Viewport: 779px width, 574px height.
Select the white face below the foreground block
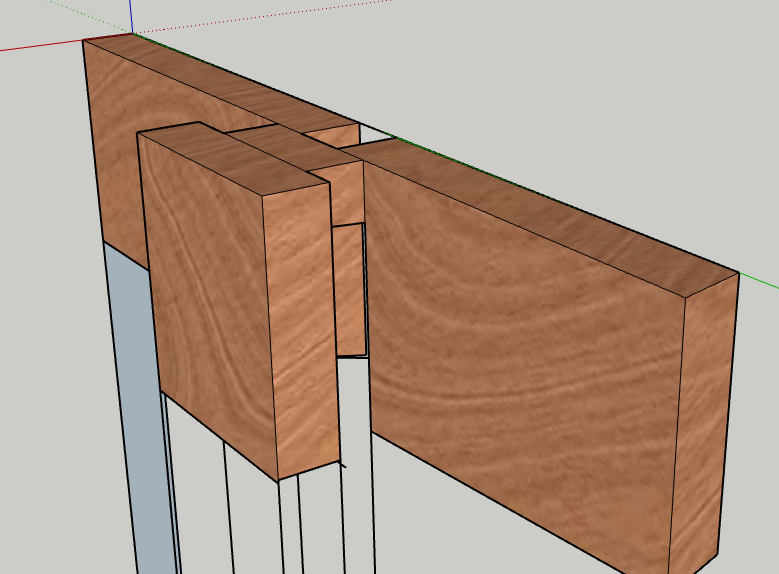click(250, 520)
